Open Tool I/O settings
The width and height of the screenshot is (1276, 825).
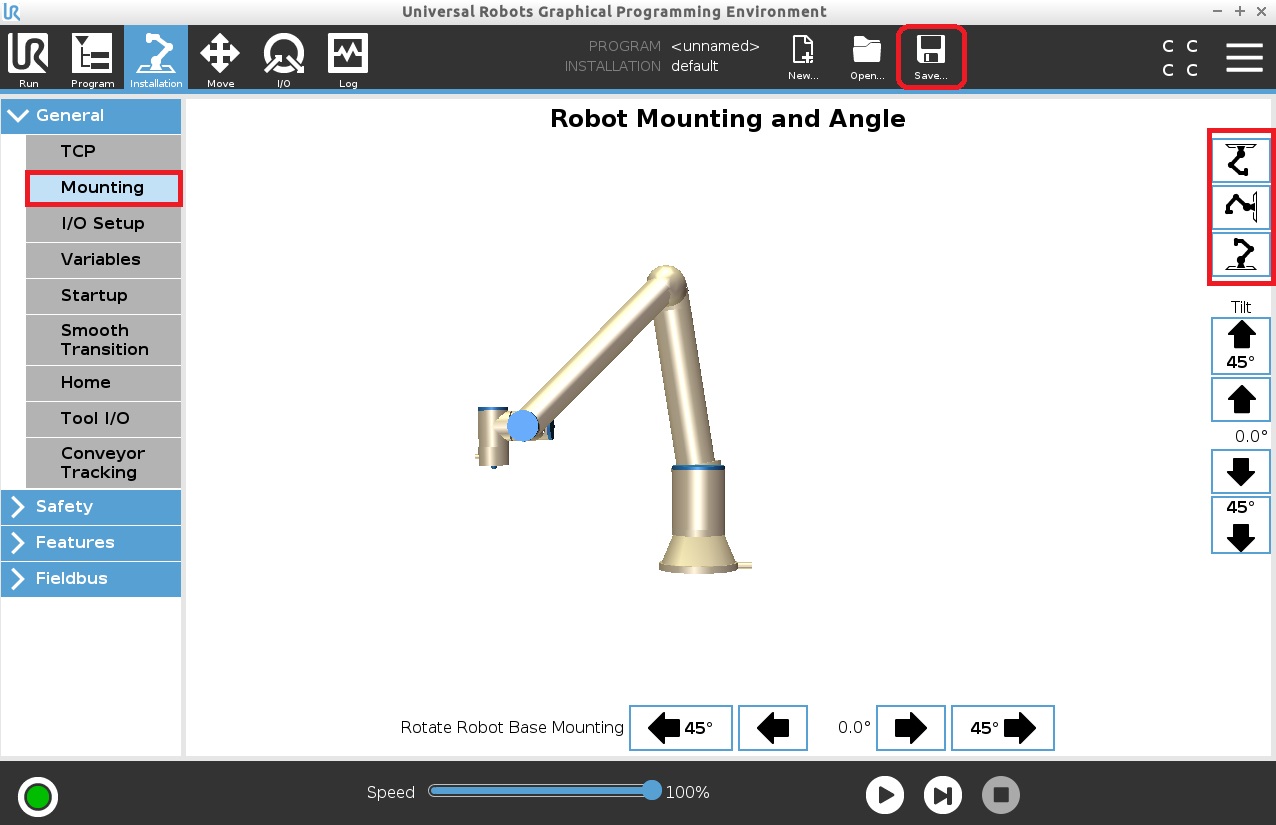point(103,419)
